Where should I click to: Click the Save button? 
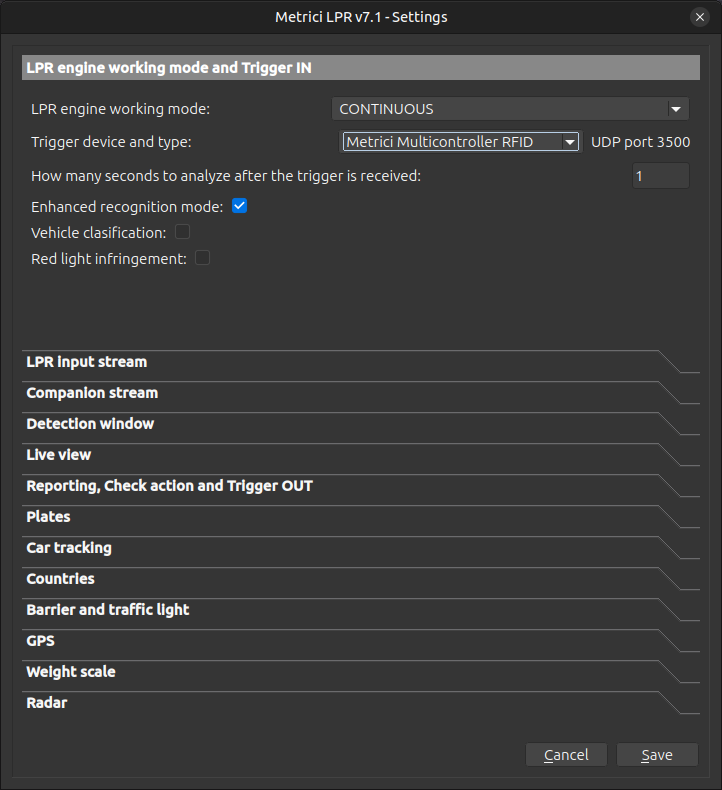point(657,755)
